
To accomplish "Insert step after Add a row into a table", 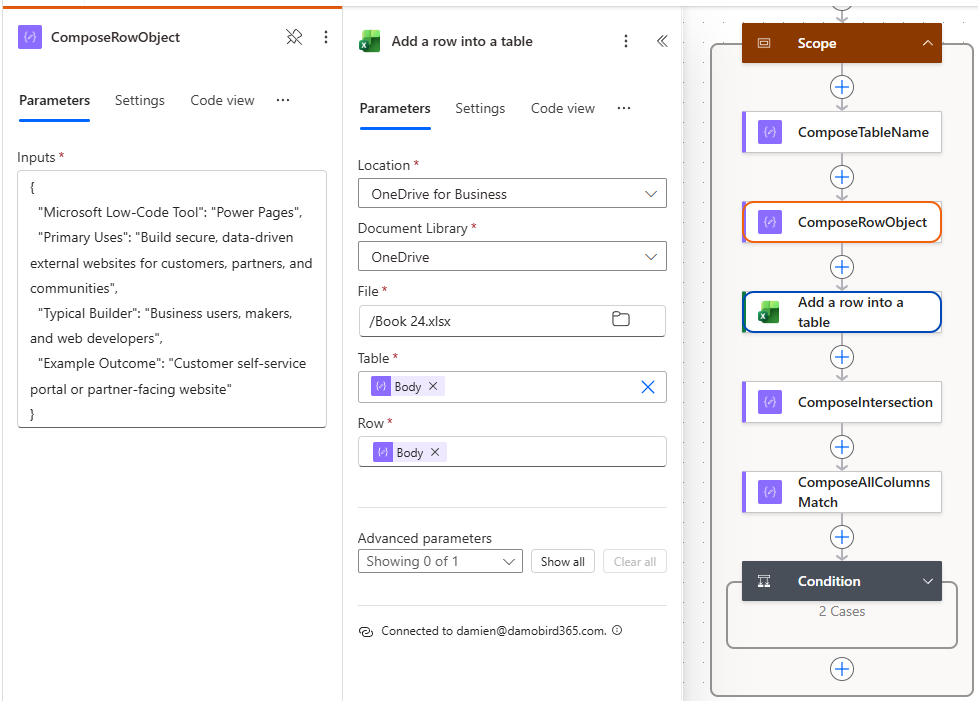I will (842, 357).
